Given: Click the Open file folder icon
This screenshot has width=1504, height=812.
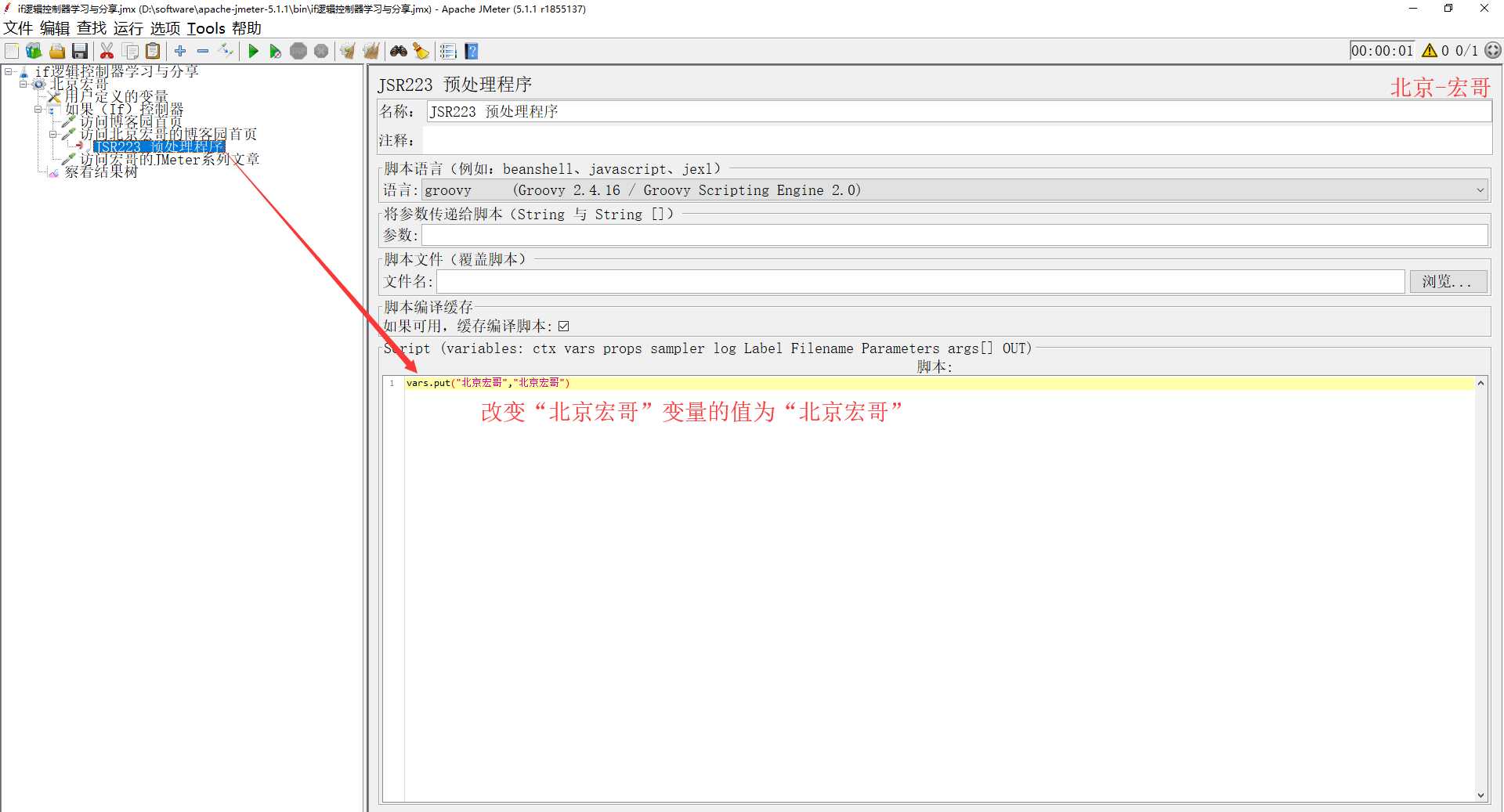Looking at the screenshot, I should (56, 51).
